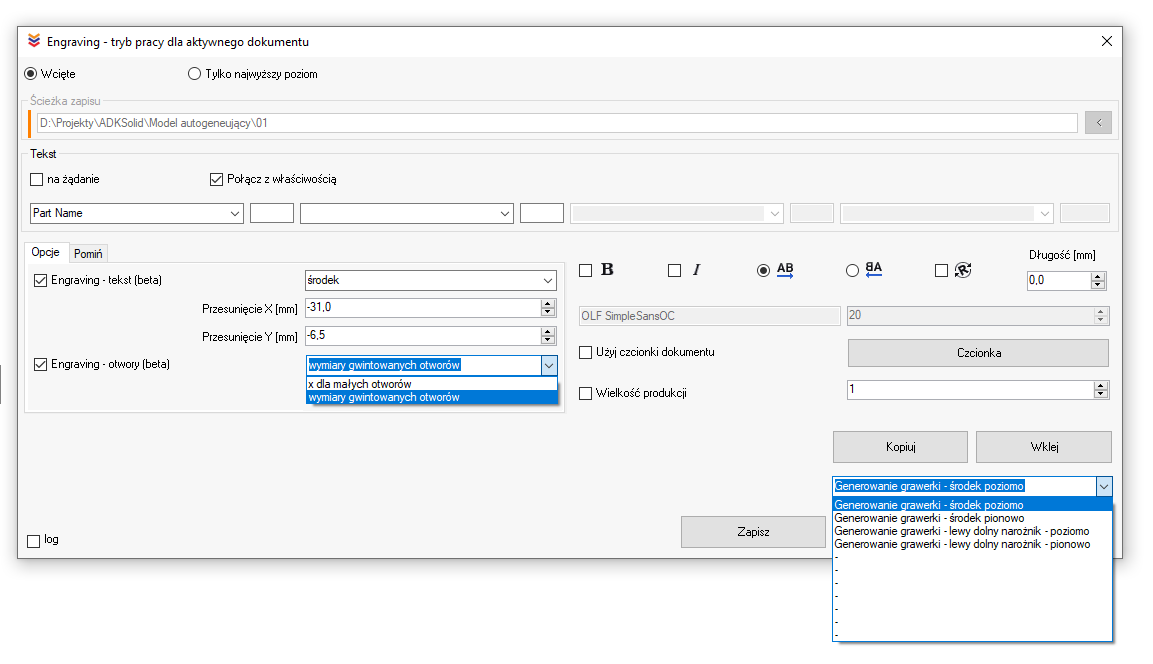Viewport: 1153px width, 664px height.
Task: Enable the na żądanie checkbox
Action: coord(37,179)
